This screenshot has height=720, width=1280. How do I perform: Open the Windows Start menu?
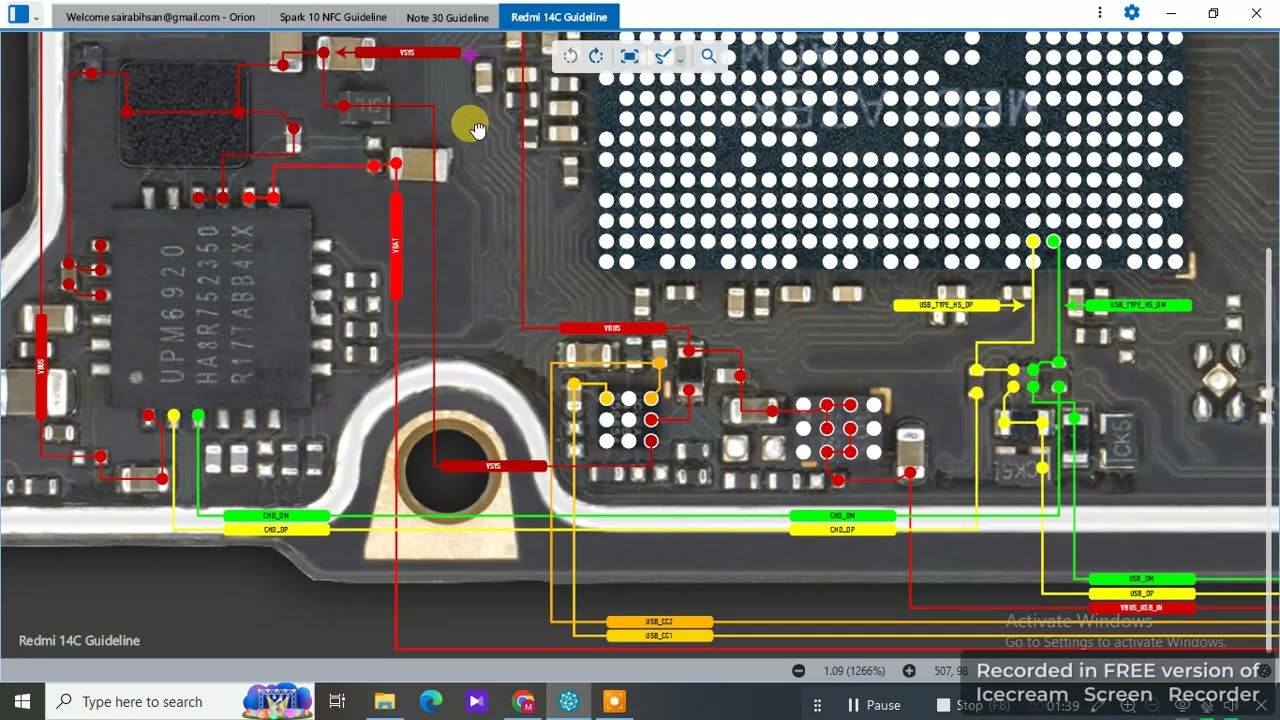click(22, 701)
